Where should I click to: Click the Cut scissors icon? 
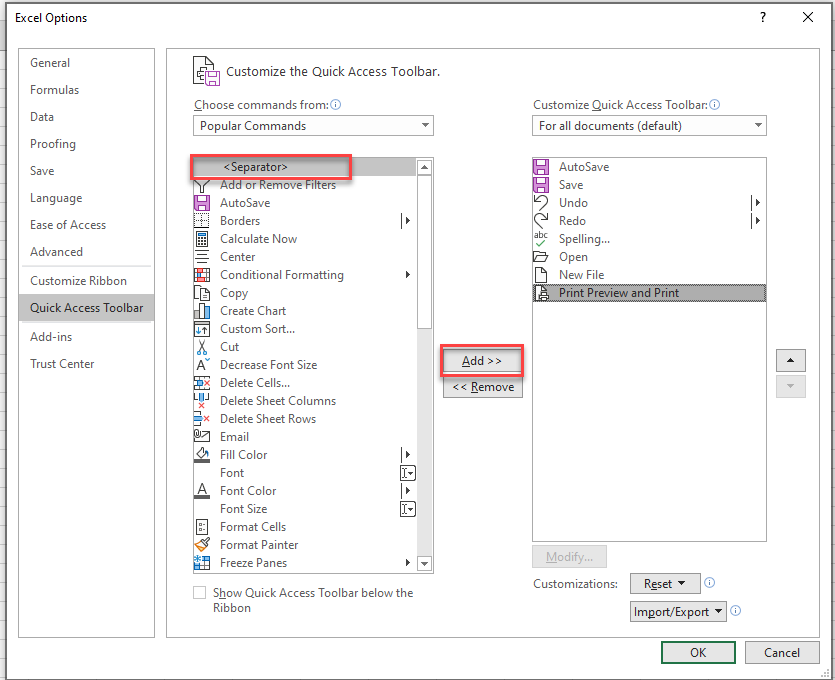point(202,347)
